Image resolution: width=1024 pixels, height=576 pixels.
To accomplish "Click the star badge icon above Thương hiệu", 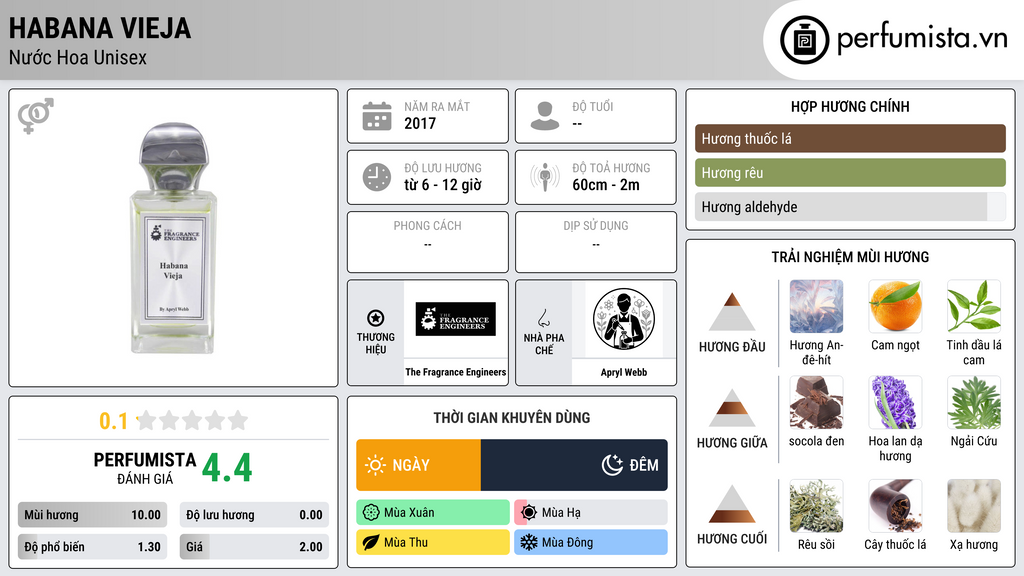I will click(376, 318).
